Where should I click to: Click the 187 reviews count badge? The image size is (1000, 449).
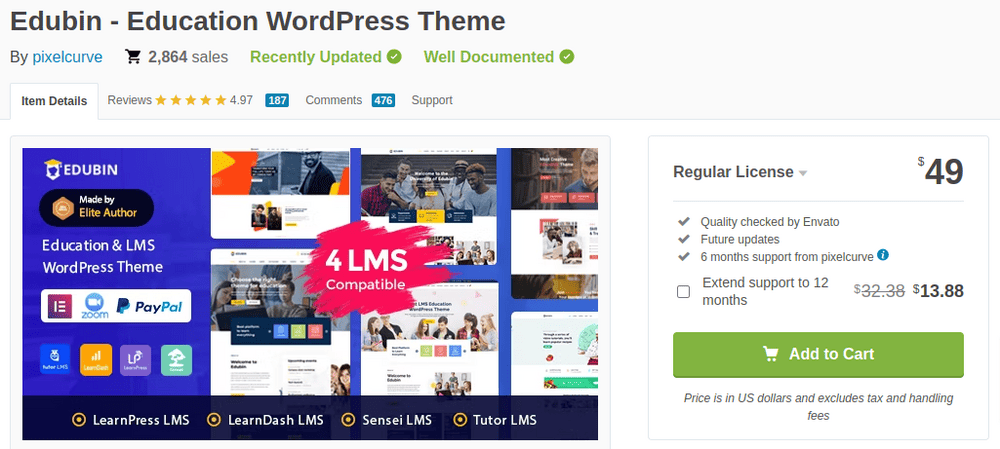(x=278, y=100)
